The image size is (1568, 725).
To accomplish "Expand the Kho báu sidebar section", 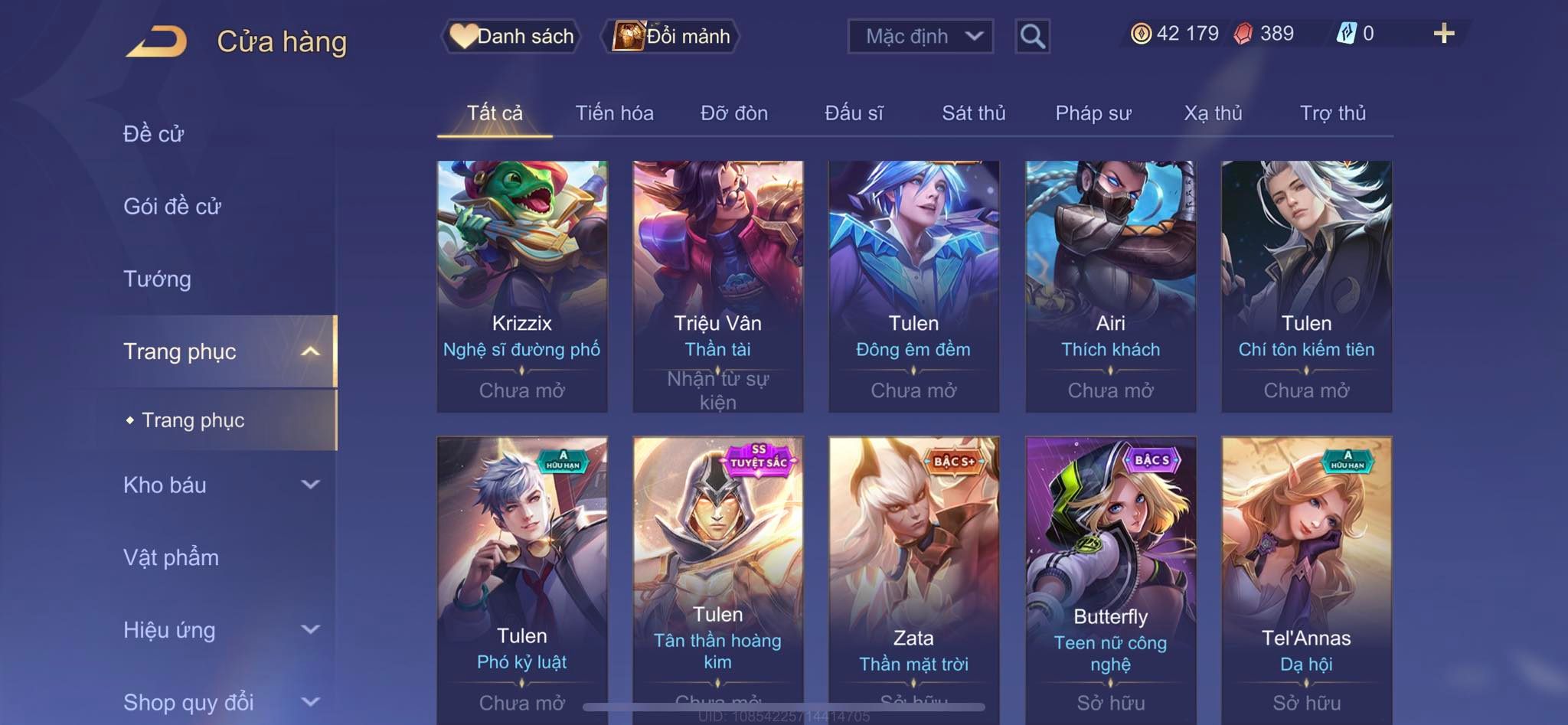I will tap(310, 485).
